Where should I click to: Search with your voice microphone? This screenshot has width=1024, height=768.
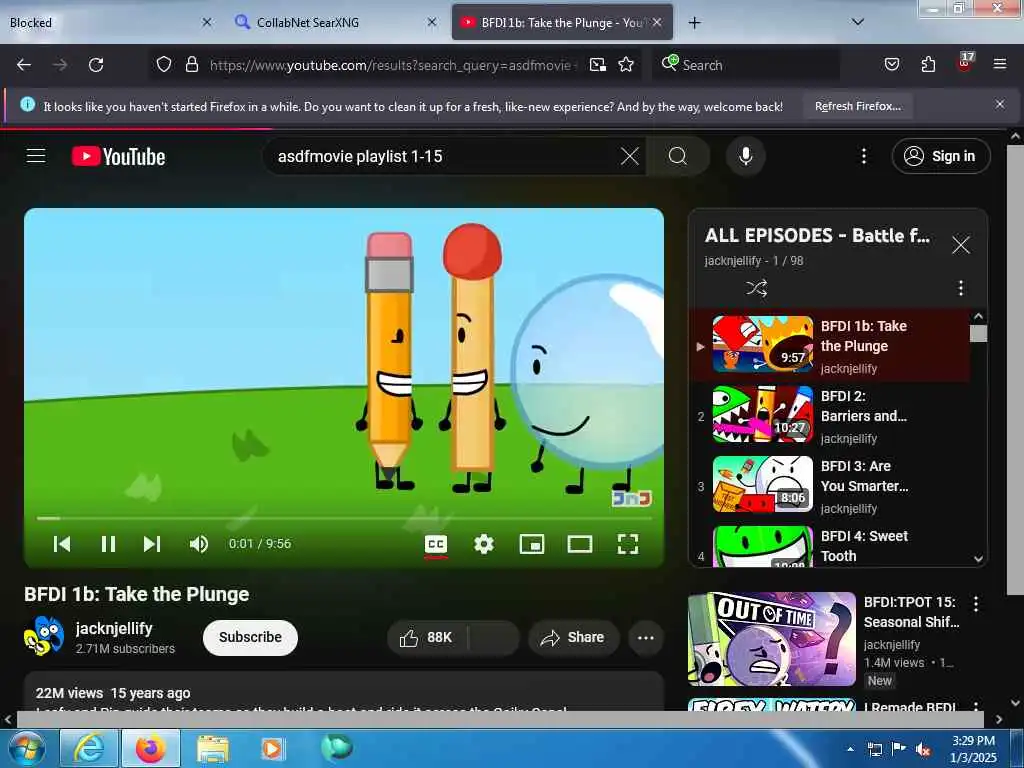[x=745, y=156]
